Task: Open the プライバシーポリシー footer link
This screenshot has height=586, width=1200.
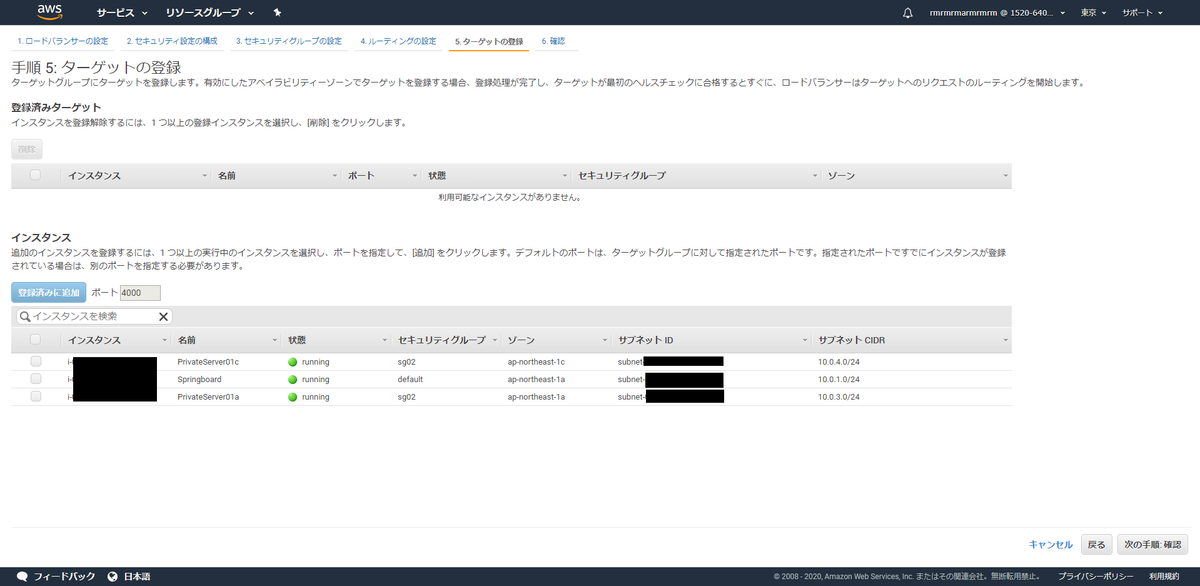Action: 1096,577
